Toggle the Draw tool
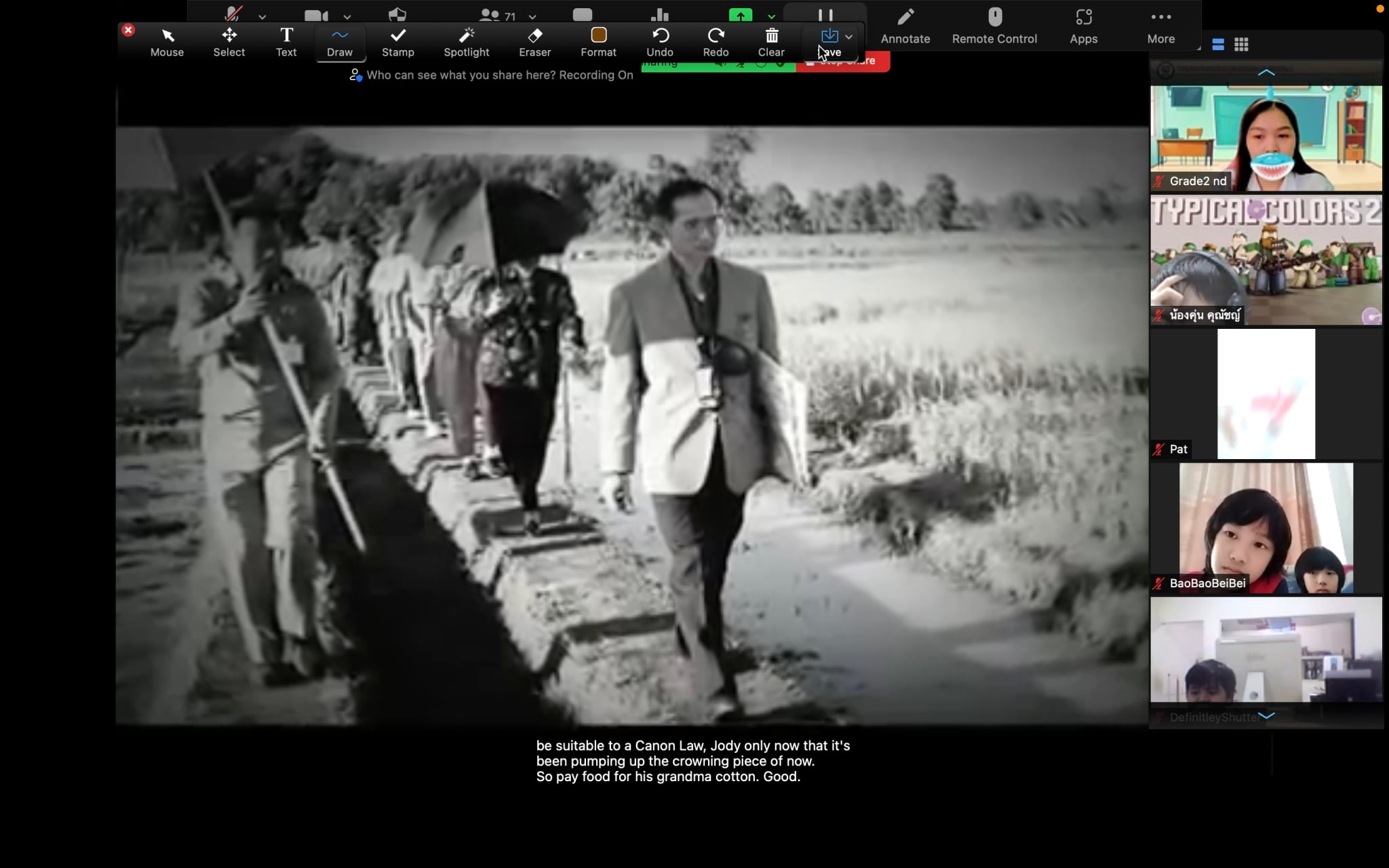Image resolution: width=1389 pixels, height=868 pixels. tap(339, 41)
